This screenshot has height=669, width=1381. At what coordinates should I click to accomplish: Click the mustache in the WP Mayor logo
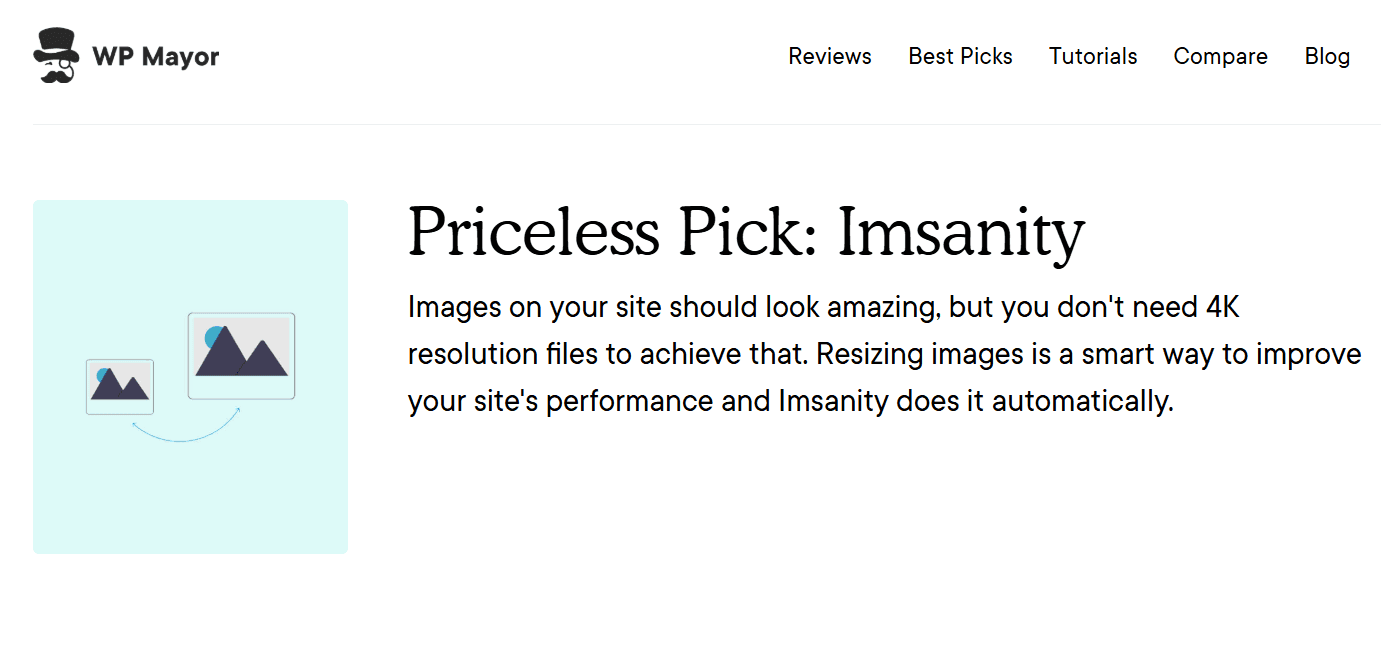pos(56,74)
